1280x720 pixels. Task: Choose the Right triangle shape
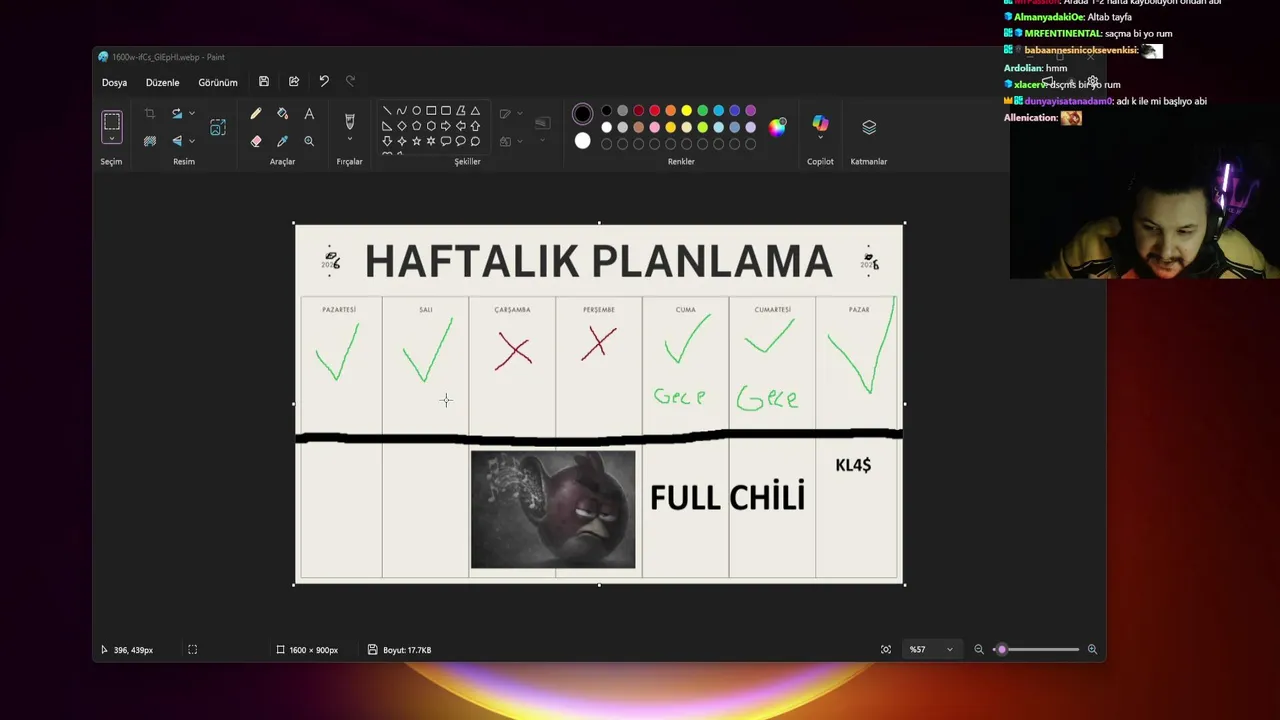[387, 126]
